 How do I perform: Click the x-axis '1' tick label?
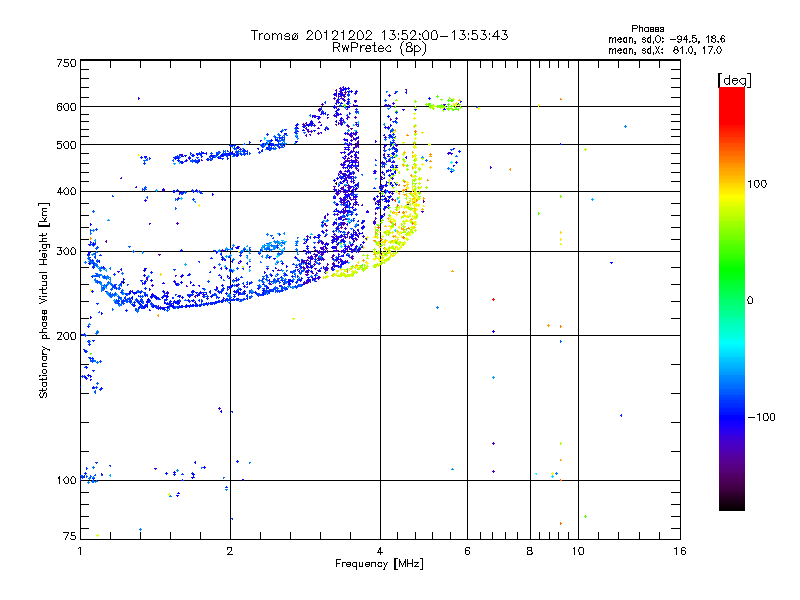click(81, 551)
